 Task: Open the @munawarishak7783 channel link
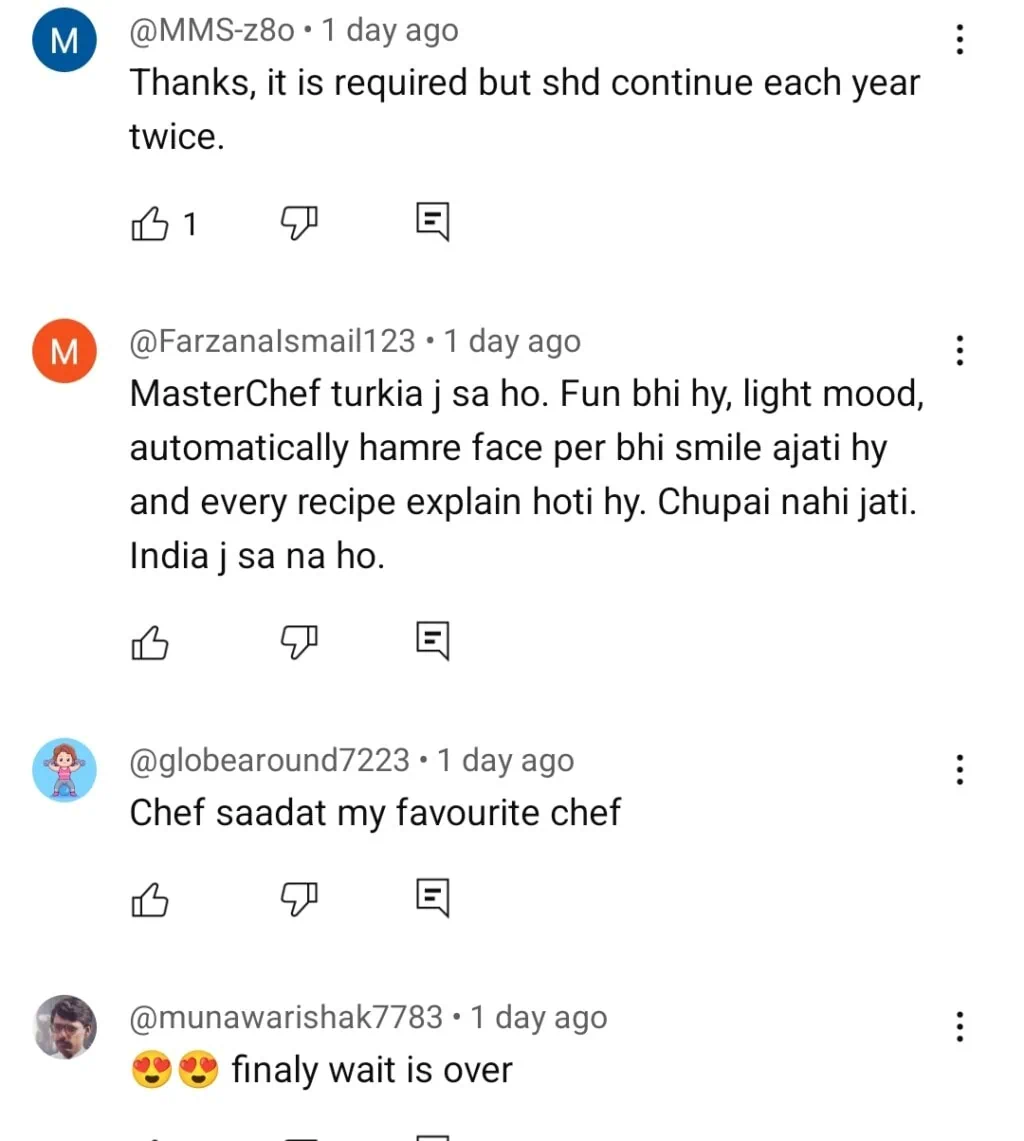286,1018
